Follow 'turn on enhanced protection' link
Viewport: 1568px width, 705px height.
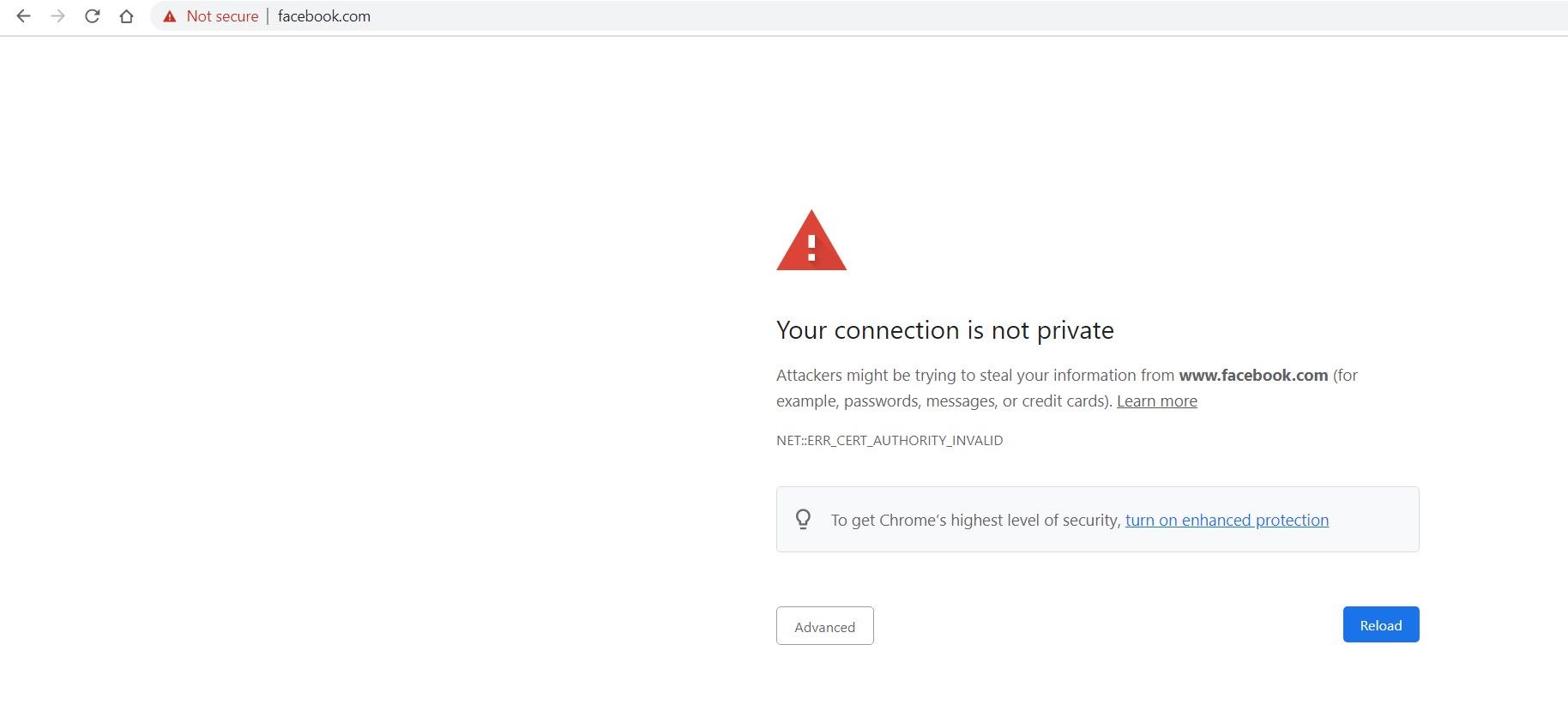[1227, 520]
